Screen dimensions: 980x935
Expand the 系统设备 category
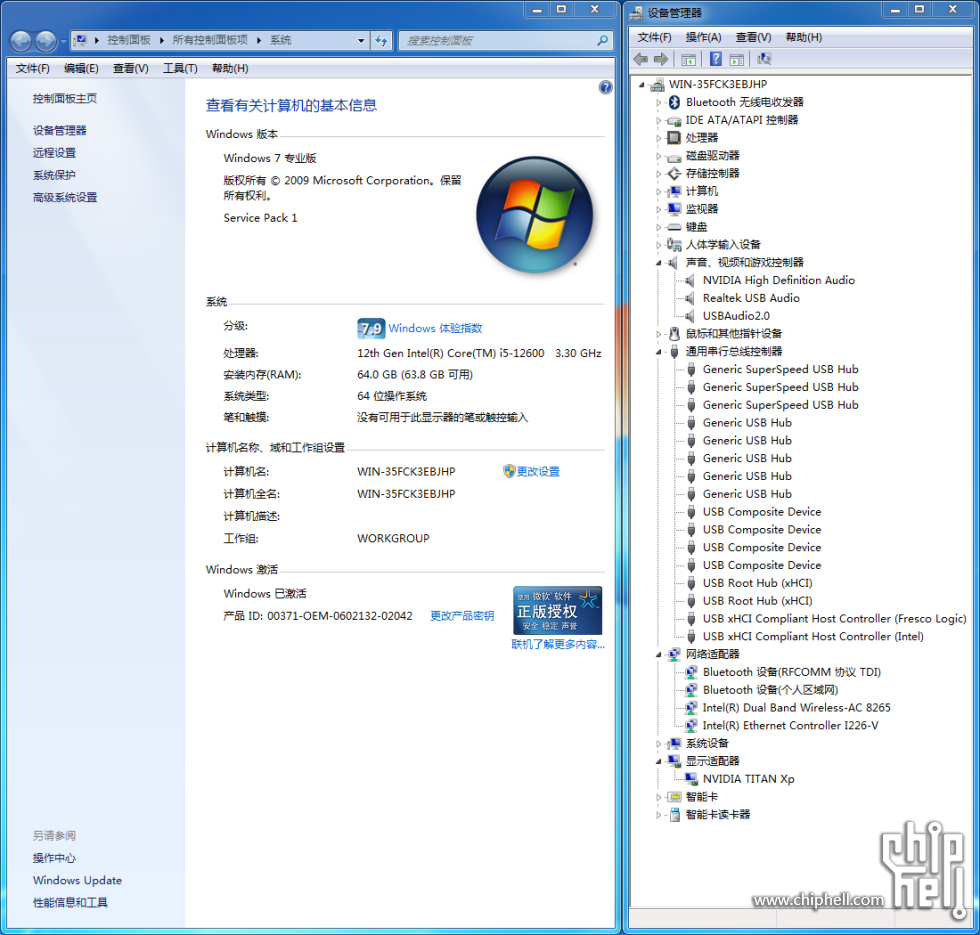click(658, 744)
